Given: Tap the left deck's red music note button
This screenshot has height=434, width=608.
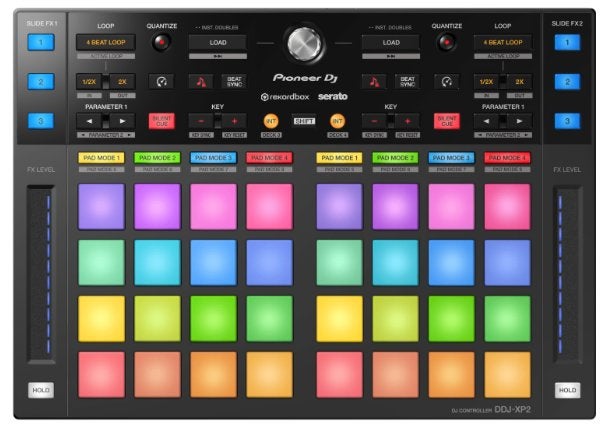Looking at the screenshot, I should coord(200,82).
